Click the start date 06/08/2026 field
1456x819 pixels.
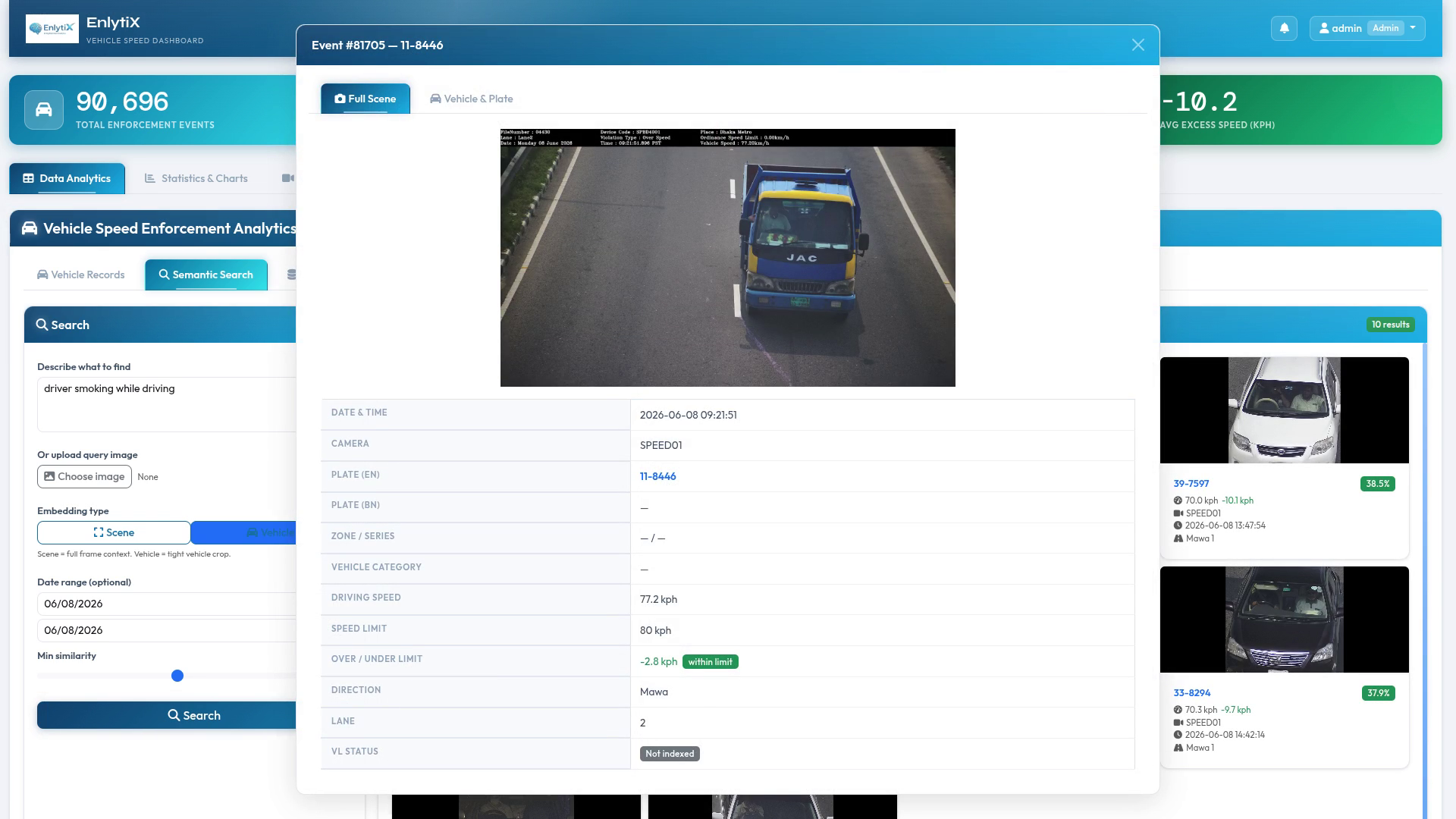pyautogui.click(x=167, y=604)
